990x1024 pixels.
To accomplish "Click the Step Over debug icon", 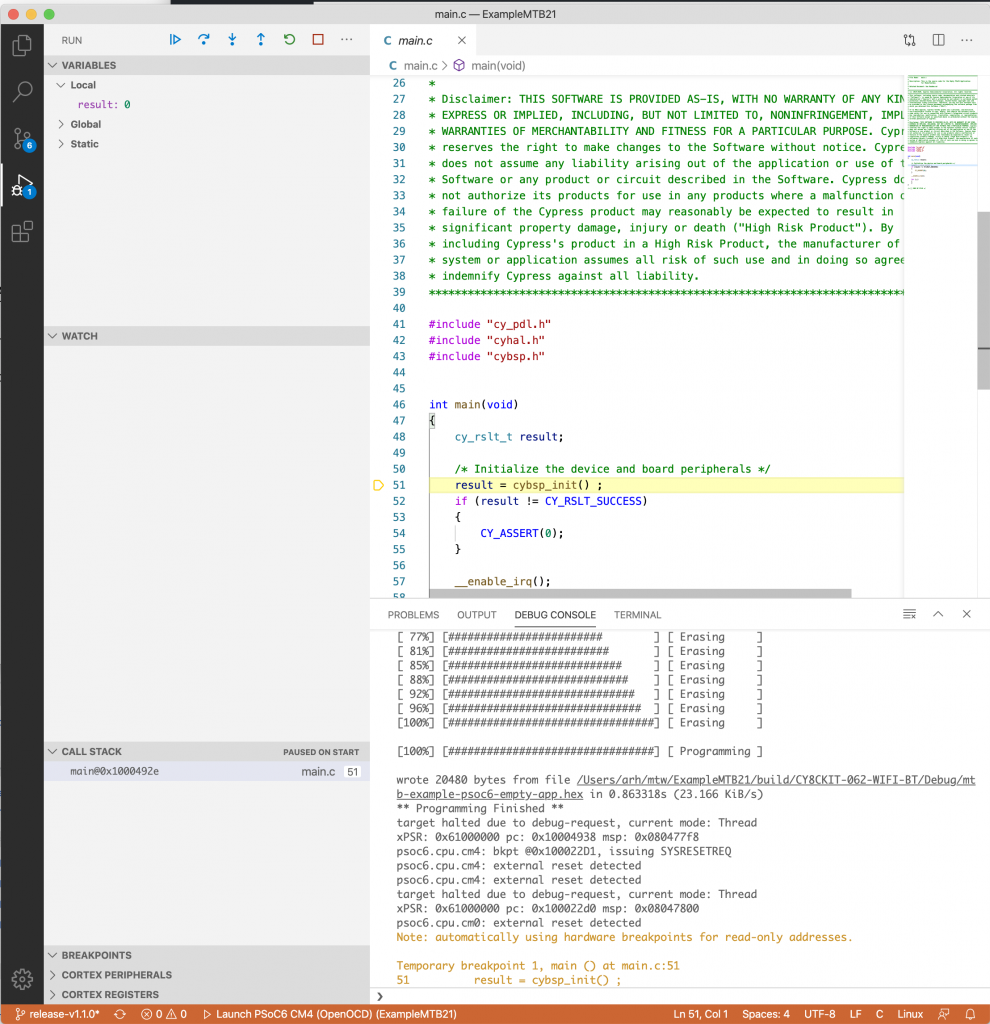I will (204, 40).
